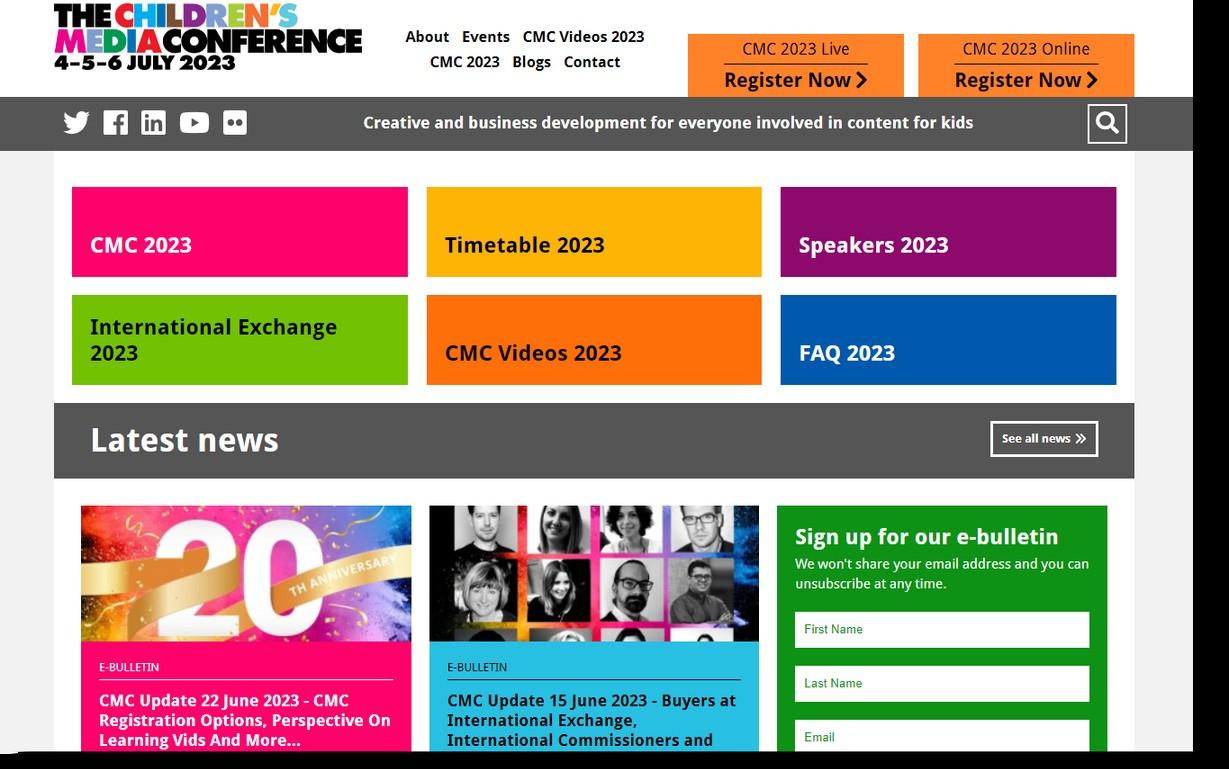
Task: Open CMC Update 22 June 2023 article
Action: [x=245, y=720]
